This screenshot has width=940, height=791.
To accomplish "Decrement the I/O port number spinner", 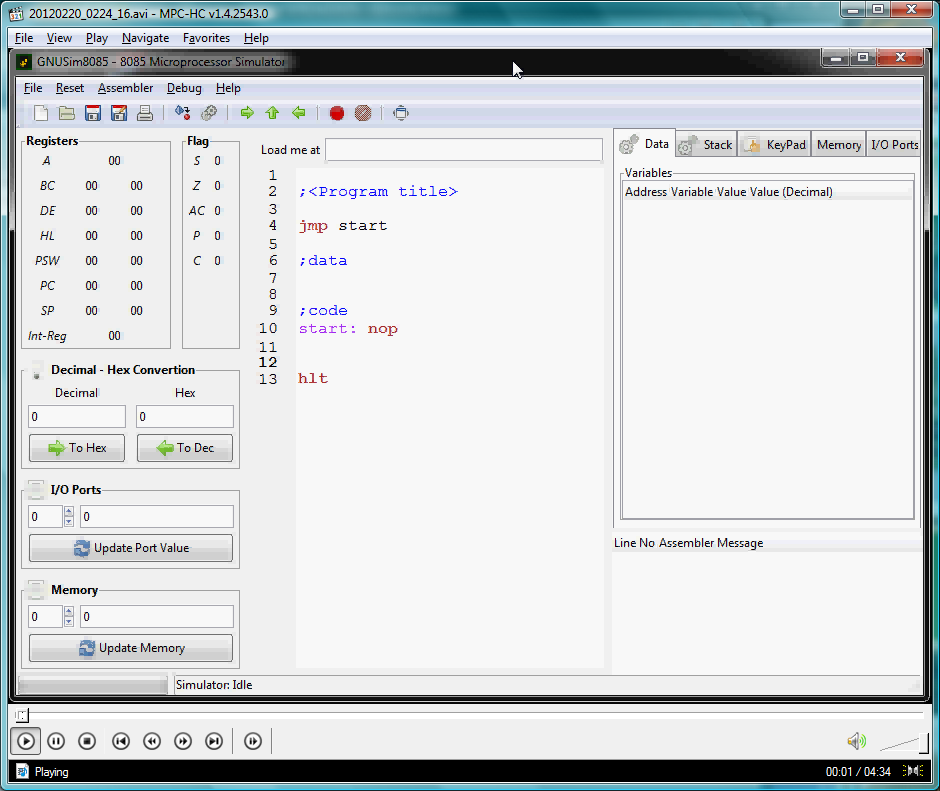I will click(69, 521).
